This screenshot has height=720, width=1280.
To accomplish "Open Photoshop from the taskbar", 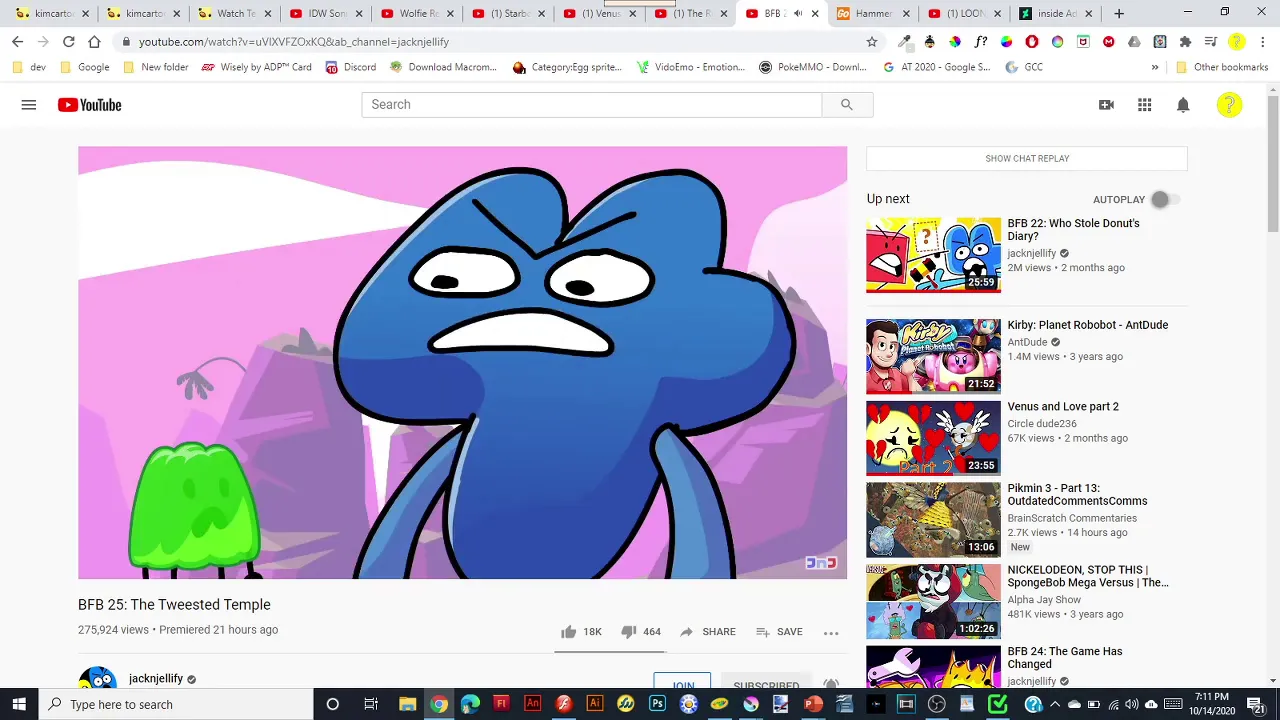I will [x=657, y=704].
